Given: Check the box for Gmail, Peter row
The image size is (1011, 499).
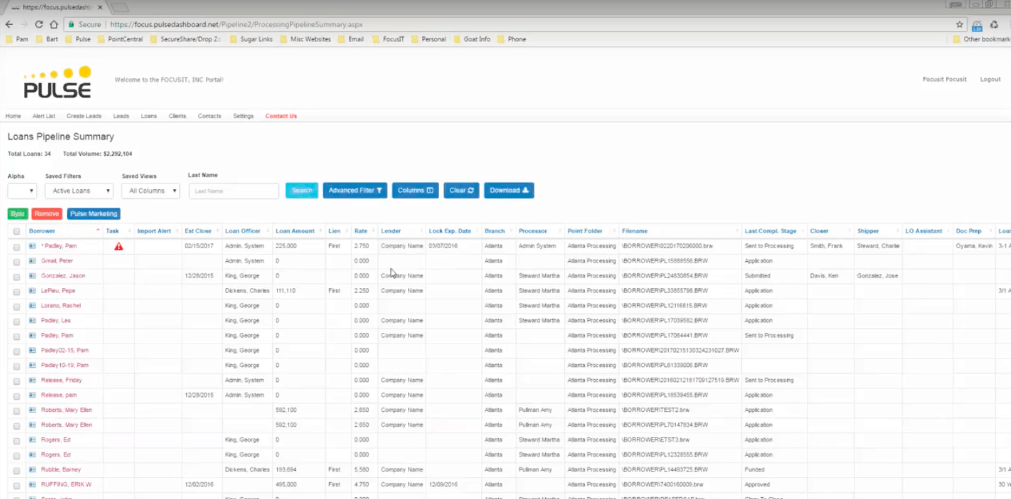Looking at the screenshot, I should (17, 261).
